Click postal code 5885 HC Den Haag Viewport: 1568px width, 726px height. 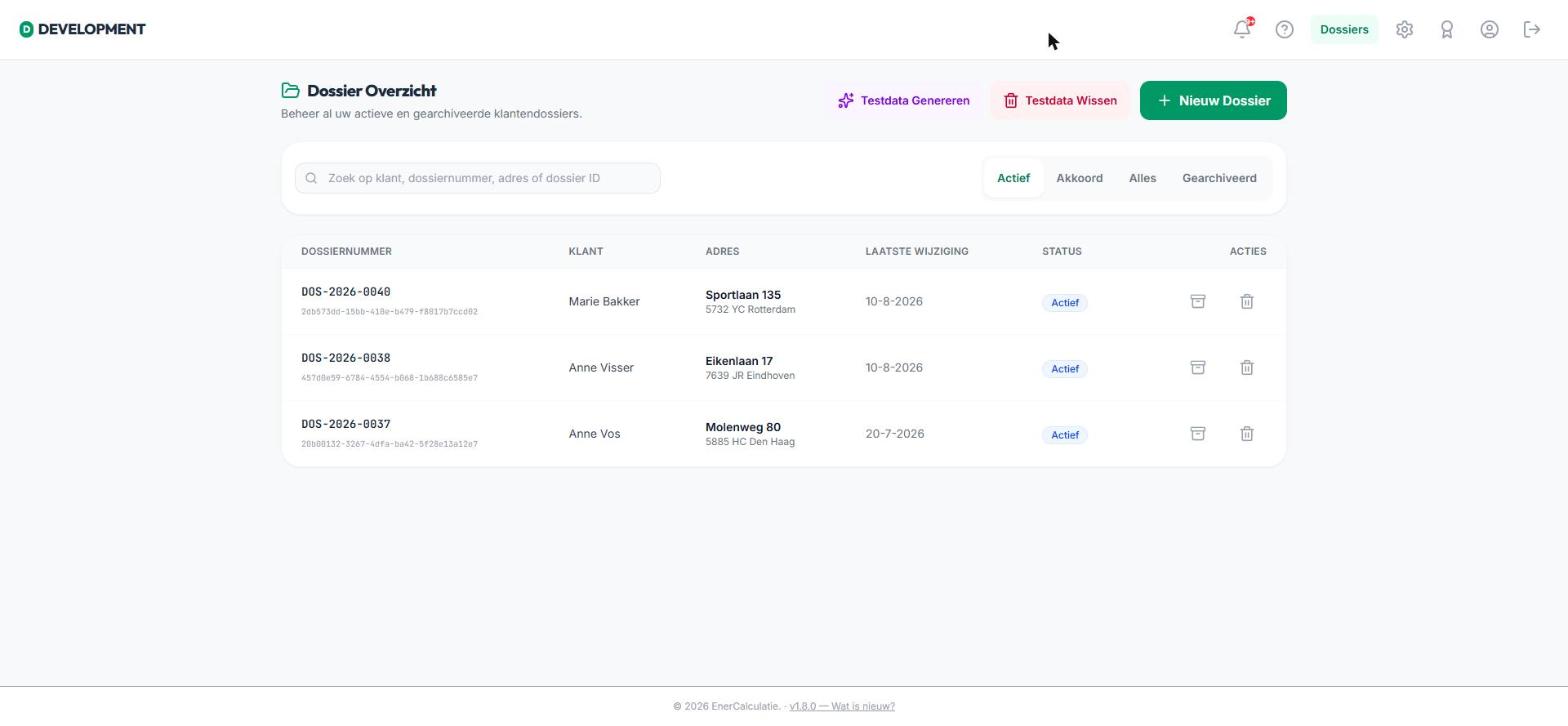click(x=750, y=442)
